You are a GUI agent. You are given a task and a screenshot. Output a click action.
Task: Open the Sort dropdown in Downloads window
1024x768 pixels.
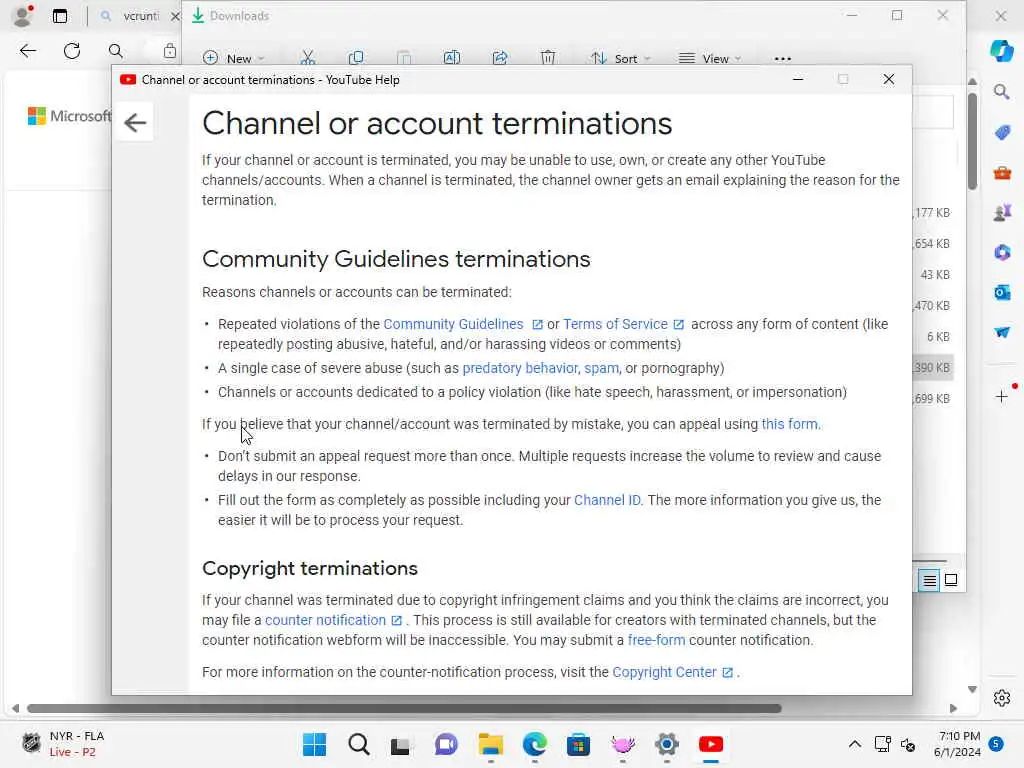(620, 58)
